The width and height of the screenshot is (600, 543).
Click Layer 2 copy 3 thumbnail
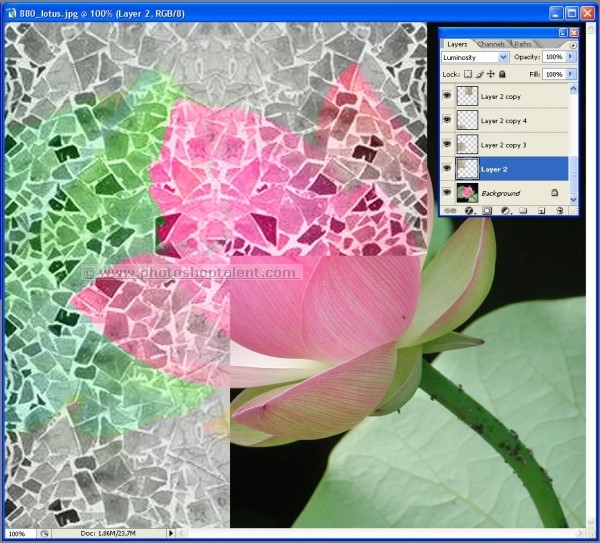click(467, 144)
